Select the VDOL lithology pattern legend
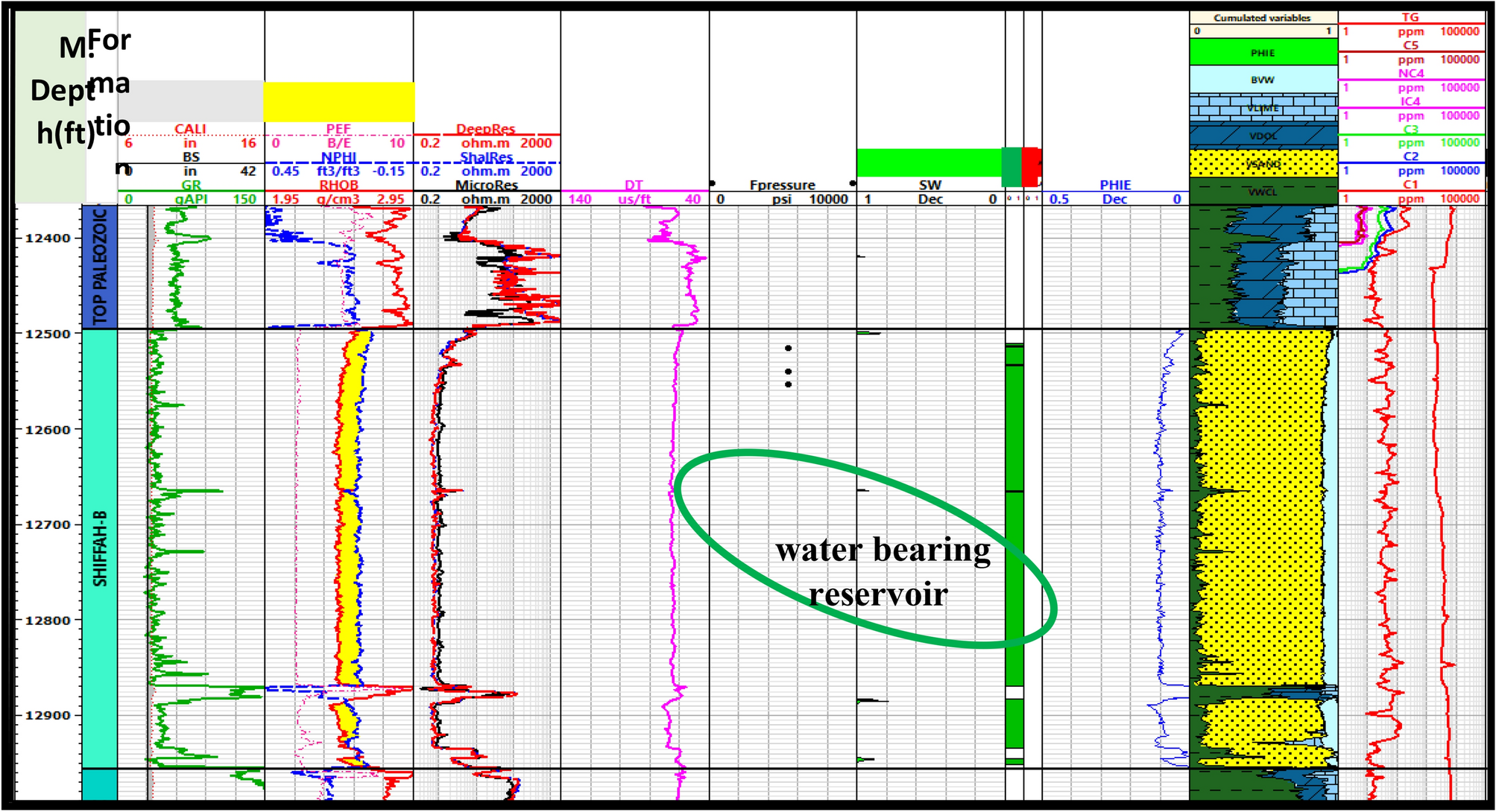Viewport: 1496px width, 812px height. (1263, 136)
